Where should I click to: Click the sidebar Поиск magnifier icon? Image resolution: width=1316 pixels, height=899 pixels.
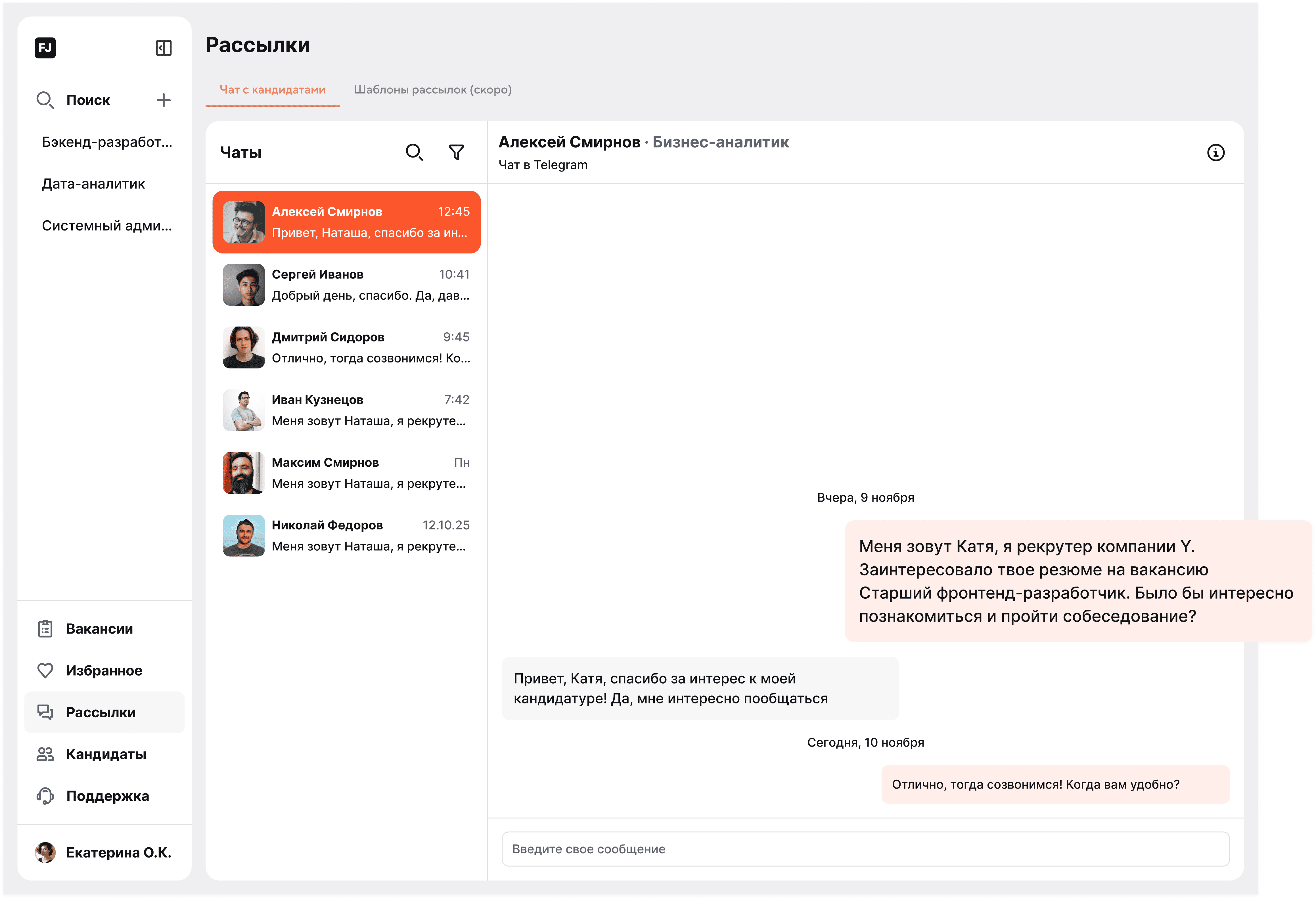coord(45,100)
